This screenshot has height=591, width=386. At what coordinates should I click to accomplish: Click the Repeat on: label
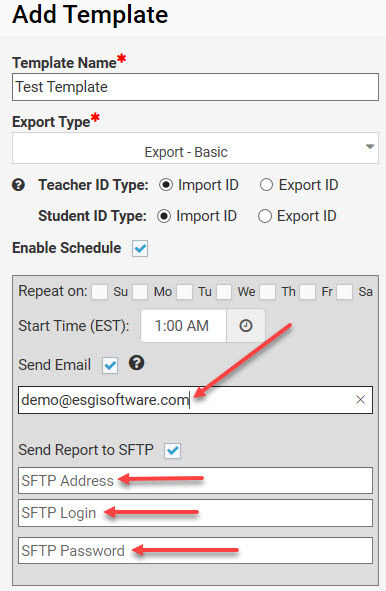coord(53,291)
